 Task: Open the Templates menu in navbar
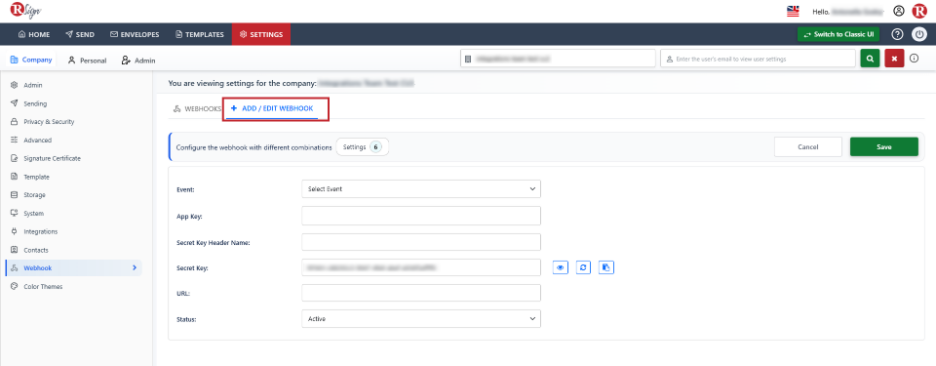click(199, 35)
